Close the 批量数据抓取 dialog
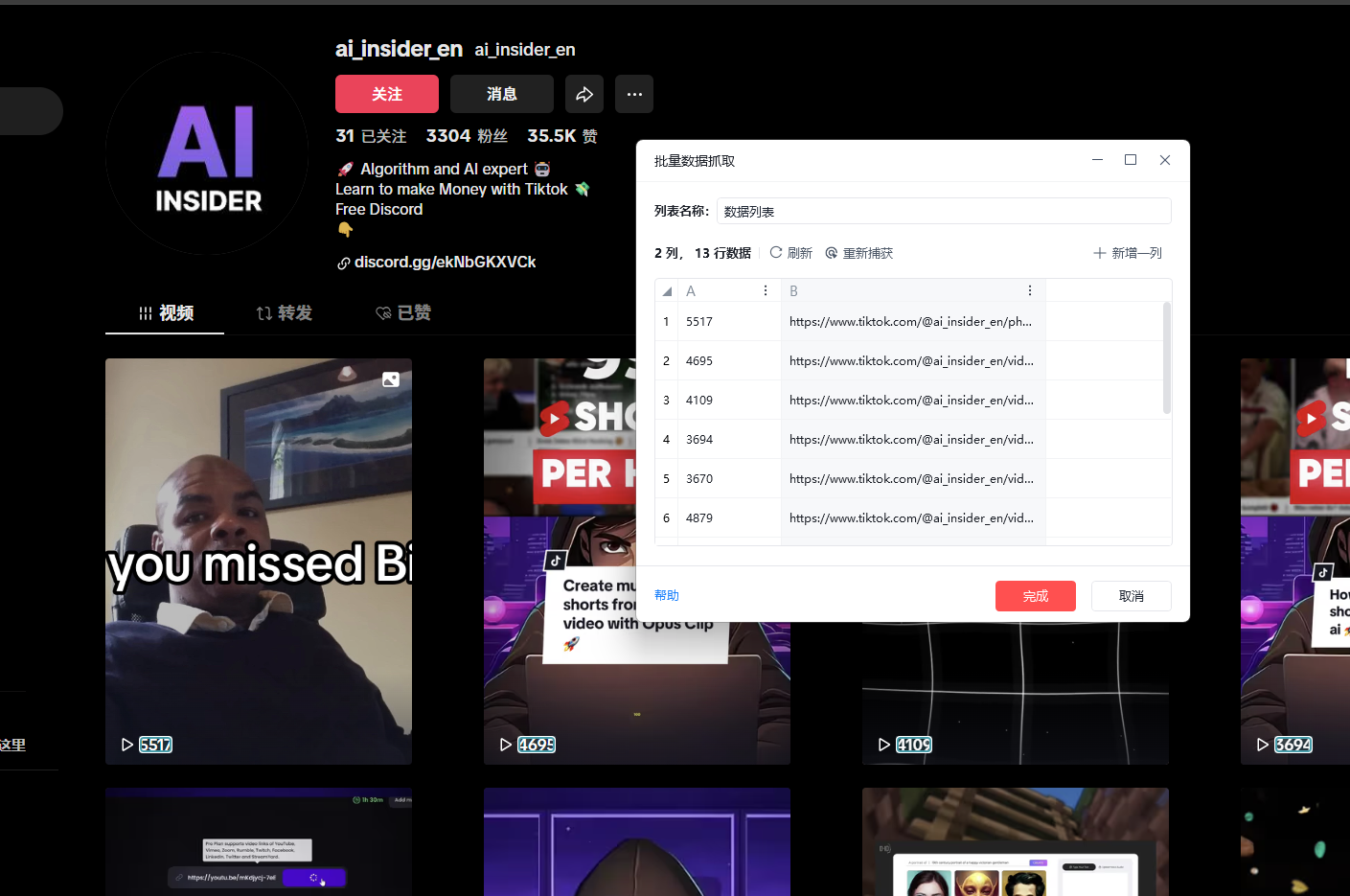Viewport: 1350px width, 896px height. pos(1165,160)
